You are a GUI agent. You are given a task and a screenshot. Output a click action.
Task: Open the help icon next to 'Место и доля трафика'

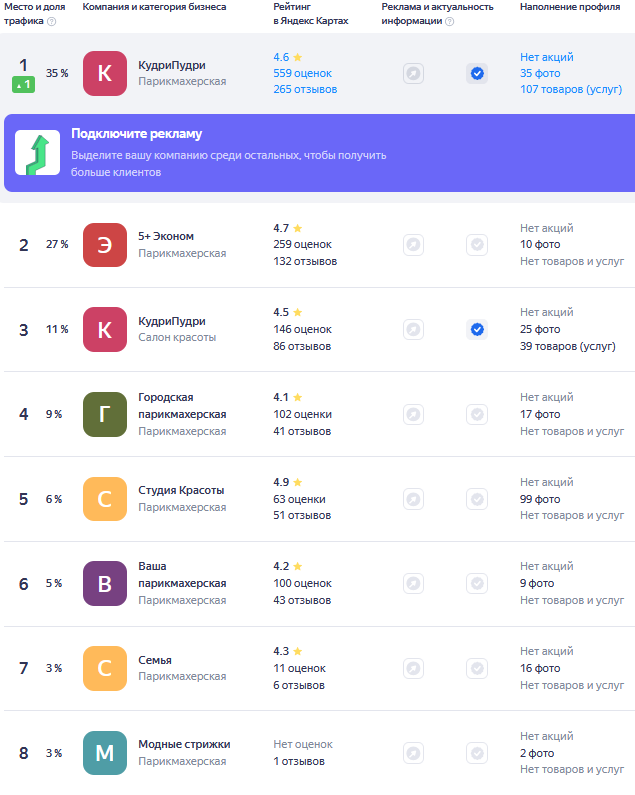(x=51, y=21)
